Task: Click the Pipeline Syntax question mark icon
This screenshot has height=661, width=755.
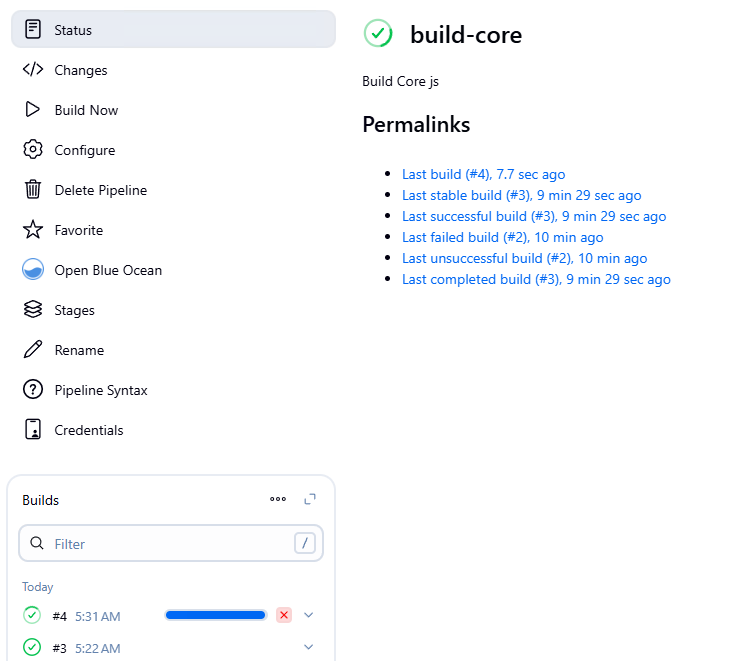Action: click(33, 390)
